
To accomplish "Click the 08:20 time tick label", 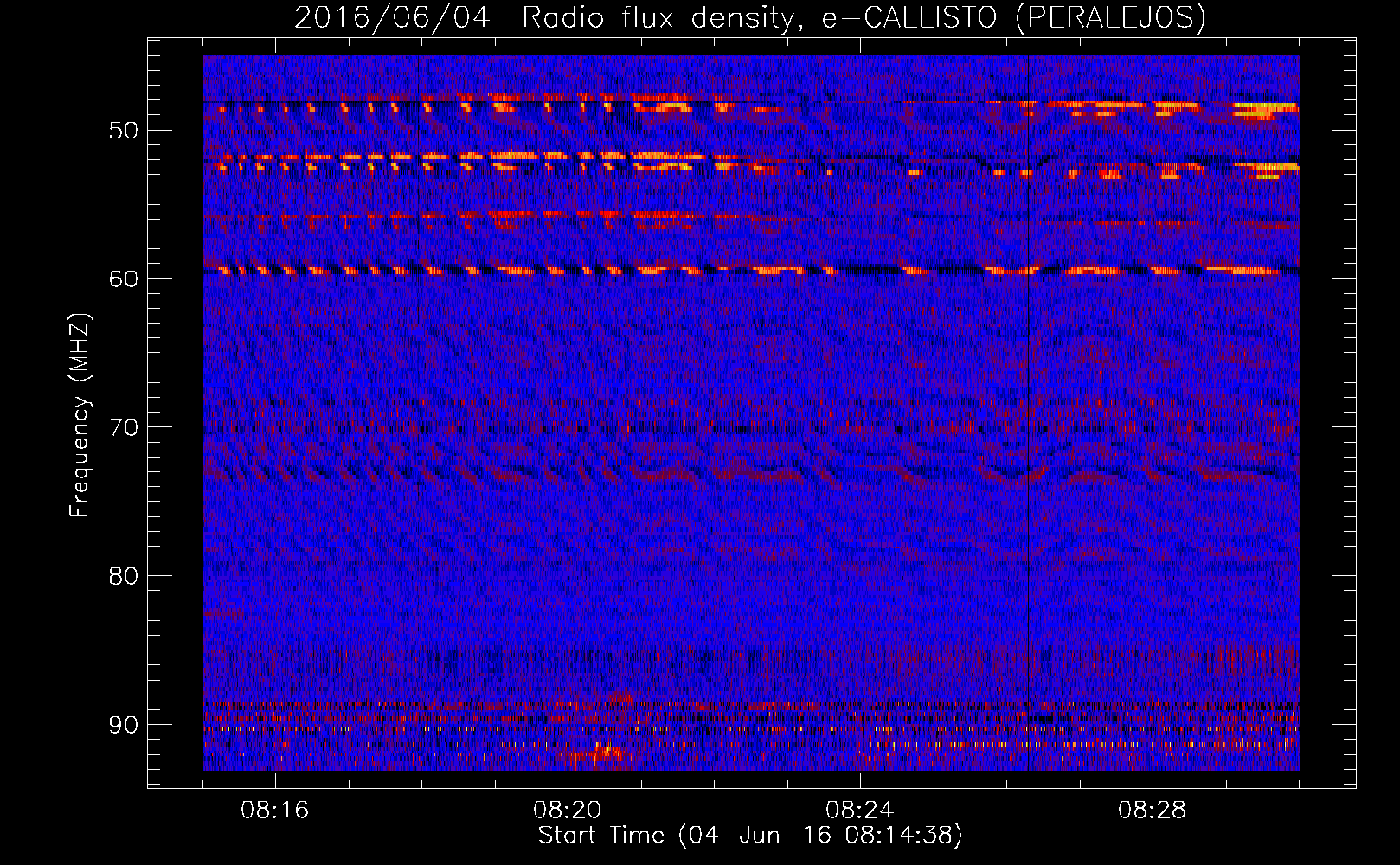I will click(x=568, y=811).
